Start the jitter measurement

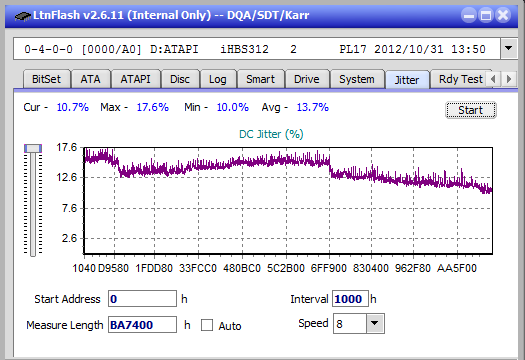coord(471,110)
